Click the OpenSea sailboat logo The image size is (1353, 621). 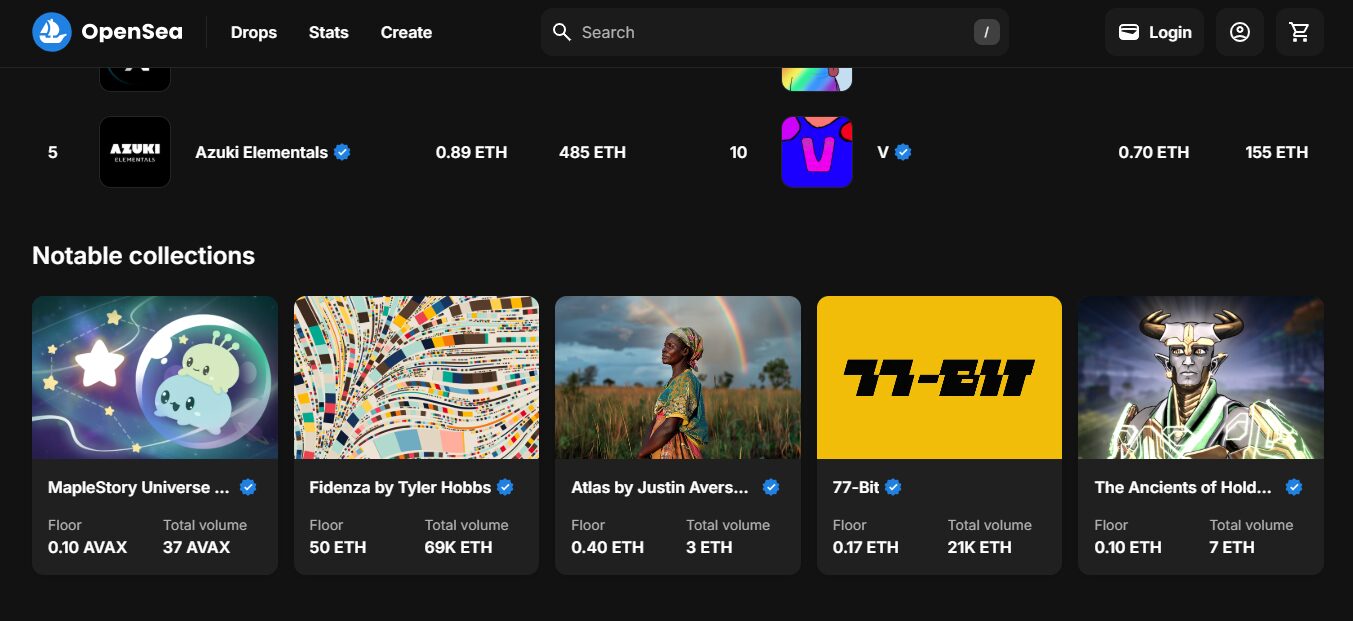52,32
